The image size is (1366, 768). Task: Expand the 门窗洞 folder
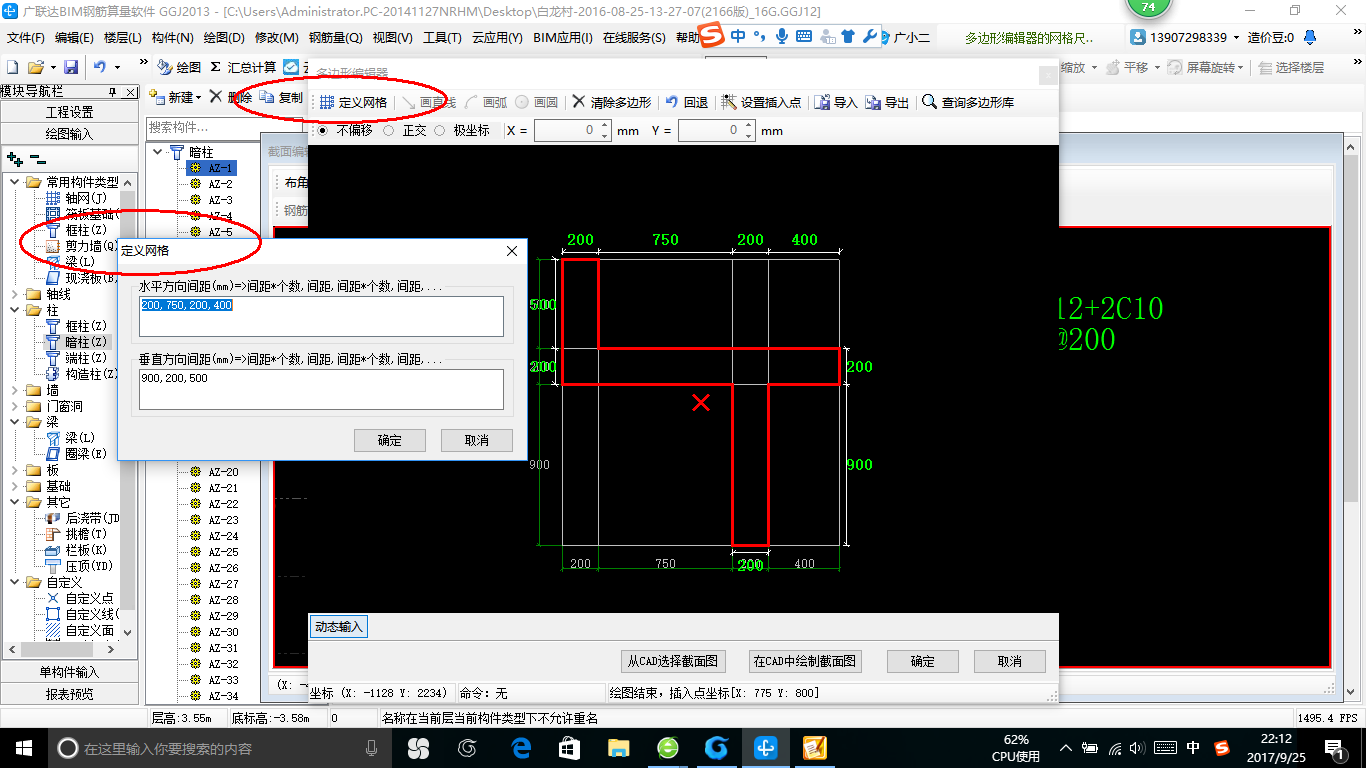tap(16, 406)
